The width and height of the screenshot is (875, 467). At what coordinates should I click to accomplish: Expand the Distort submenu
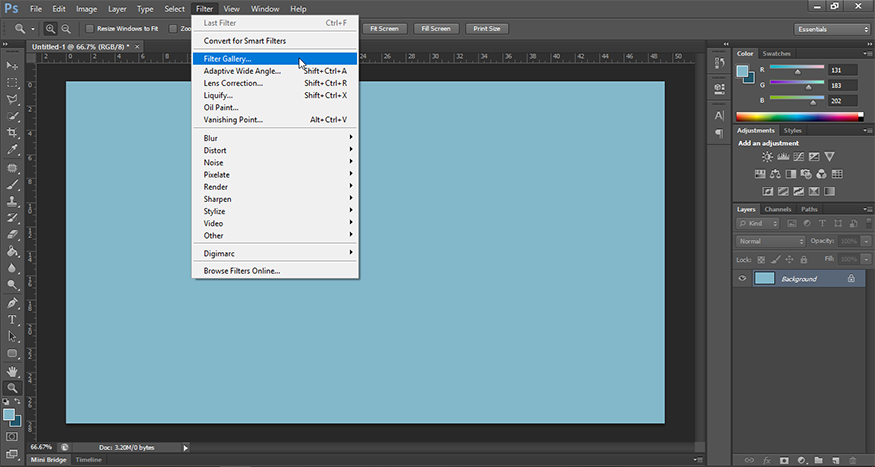275,150
